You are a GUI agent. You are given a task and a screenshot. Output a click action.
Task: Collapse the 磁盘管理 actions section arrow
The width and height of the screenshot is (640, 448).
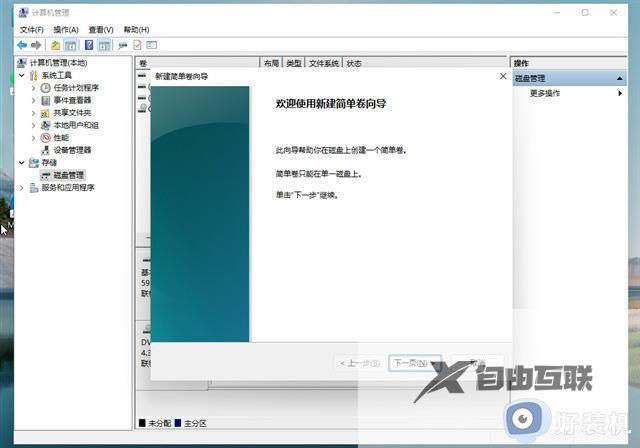620,78
